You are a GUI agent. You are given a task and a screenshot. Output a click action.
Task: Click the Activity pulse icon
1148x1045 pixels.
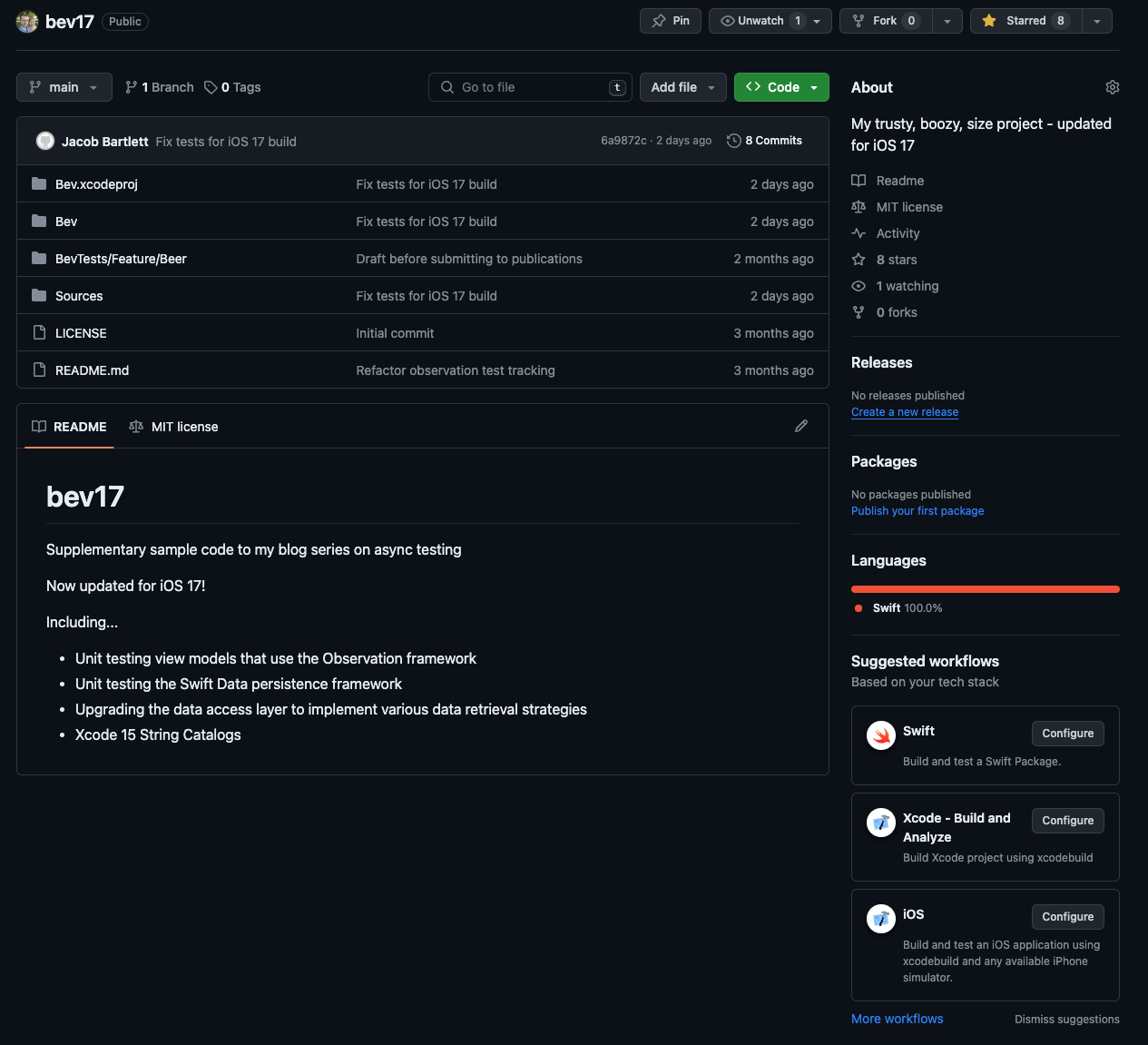[x=859, y=233]
